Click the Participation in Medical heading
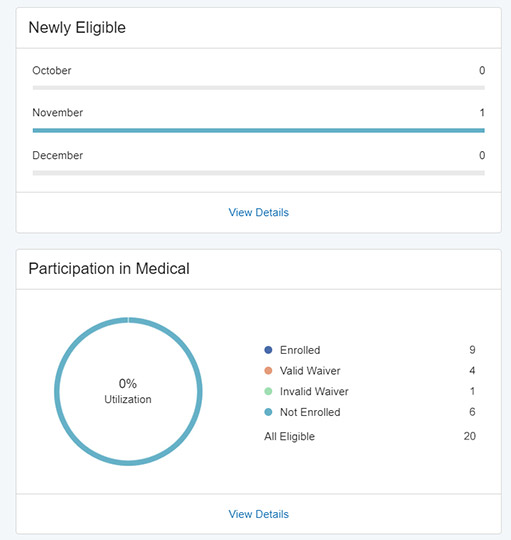The width and height of the screenshot is (511, 540). 109,269
